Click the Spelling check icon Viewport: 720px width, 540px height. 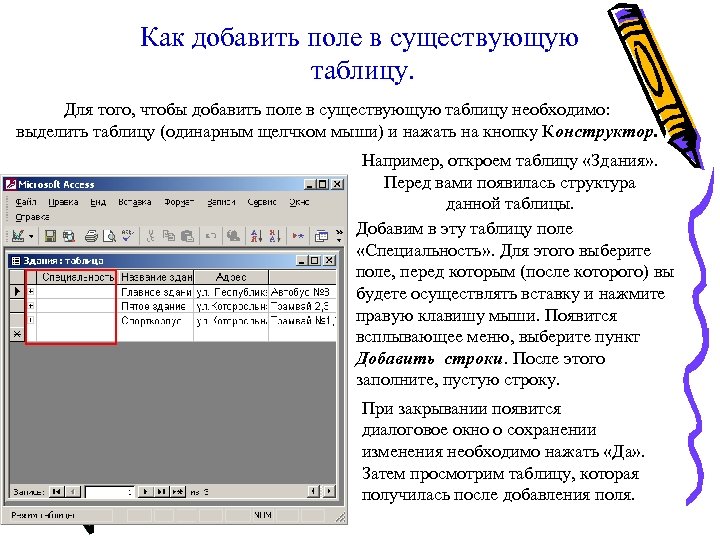click(128, 236)
